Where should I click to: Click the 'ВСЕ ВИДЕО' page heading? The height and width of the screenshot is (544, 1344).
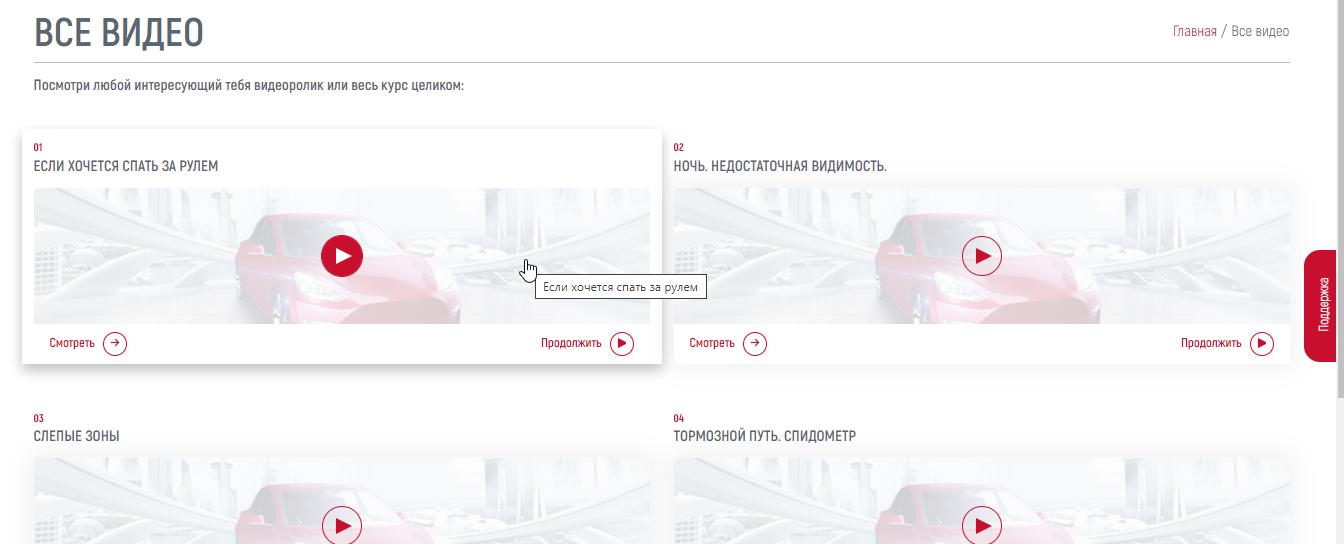click(x=119, y=32)
